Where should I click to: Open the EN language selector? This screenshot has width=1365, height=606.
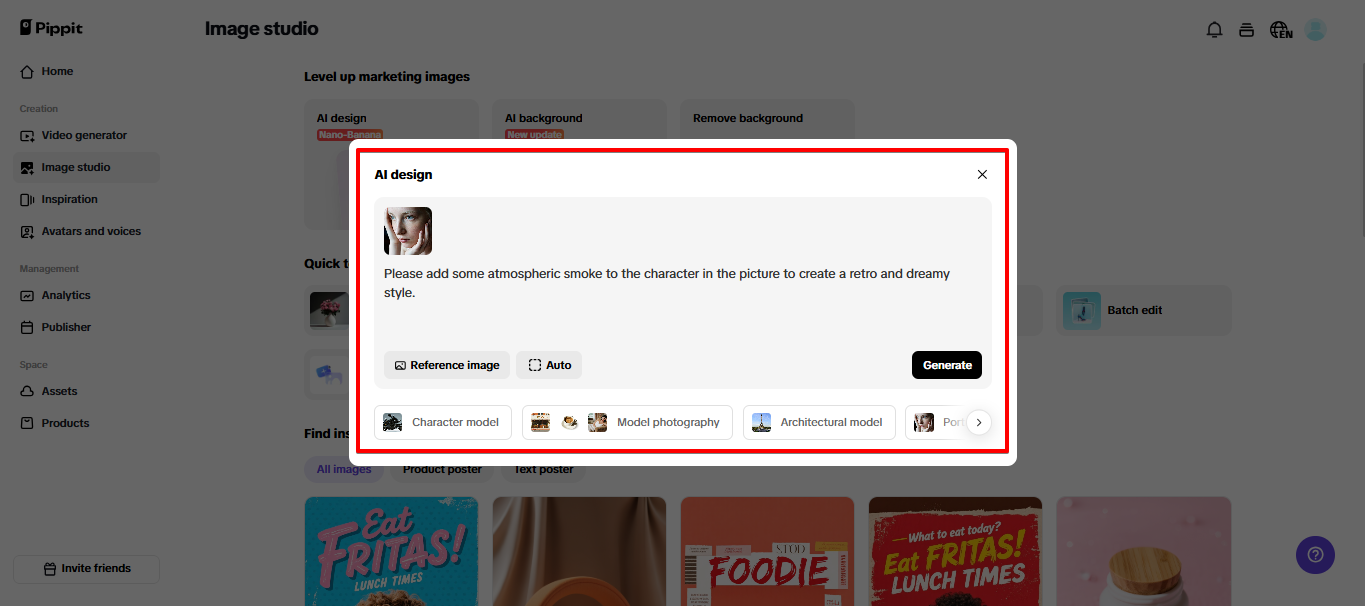click(x=1280, y=30)
